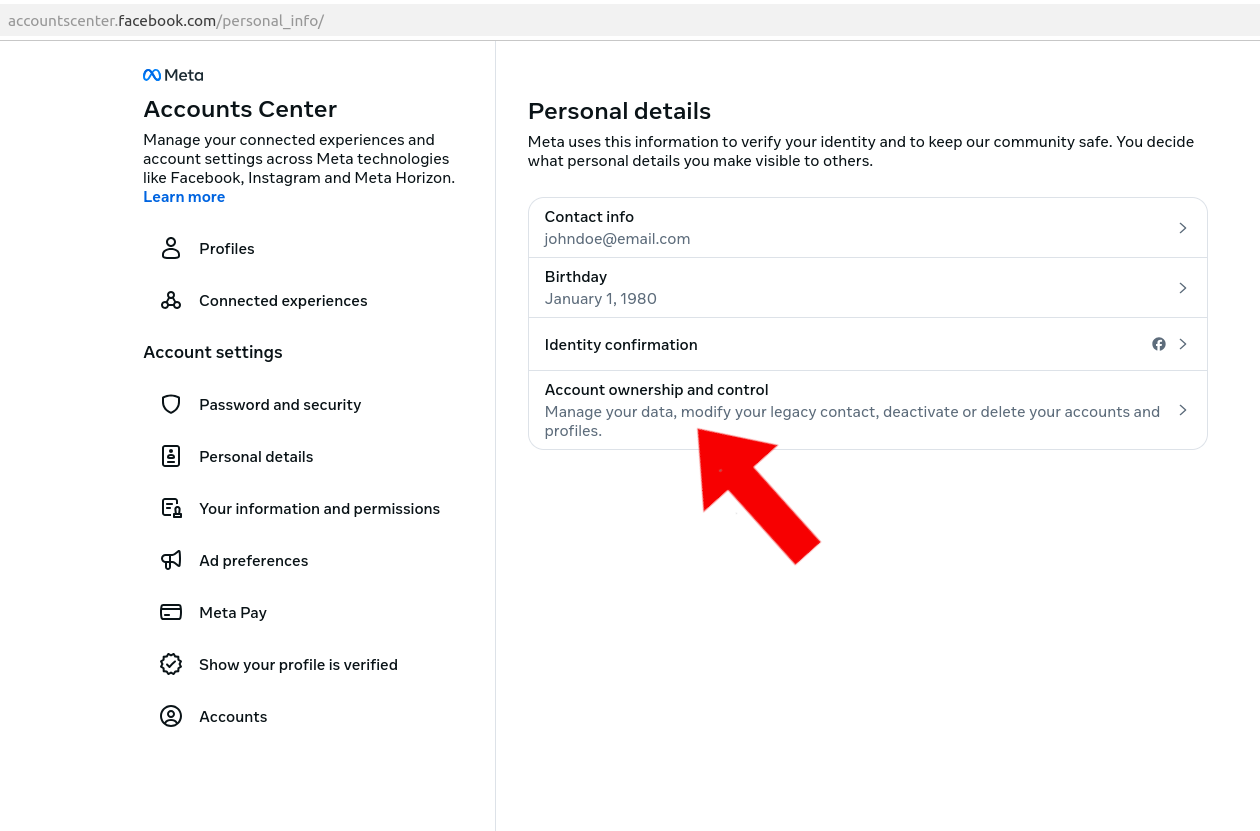Image resolution: width=1260 pixels, height=831 pixels.
Task: Click the Meta logo
Action: coord(173,75)
